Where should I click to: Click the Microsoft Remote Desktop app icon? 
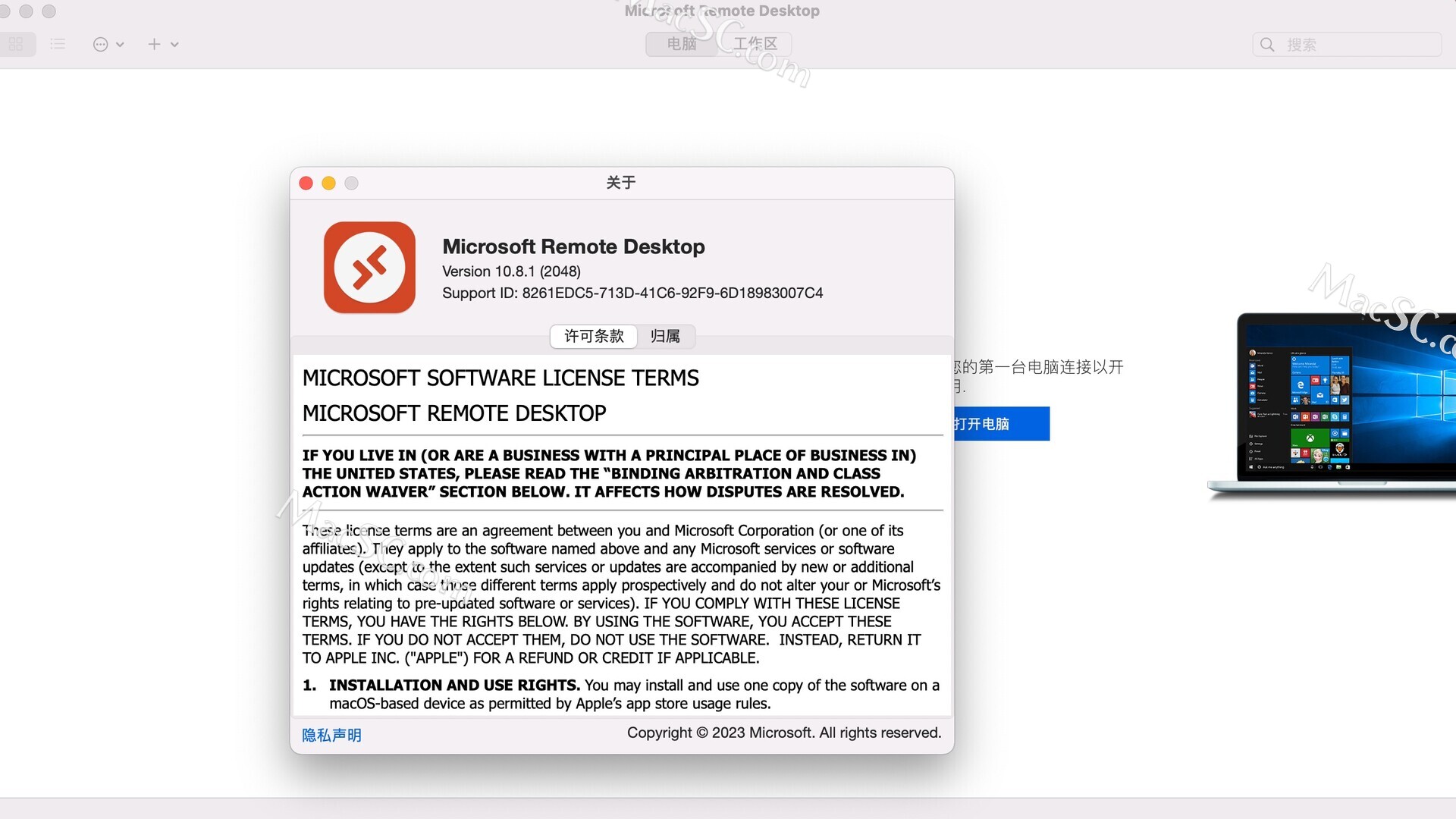[369, 267]
